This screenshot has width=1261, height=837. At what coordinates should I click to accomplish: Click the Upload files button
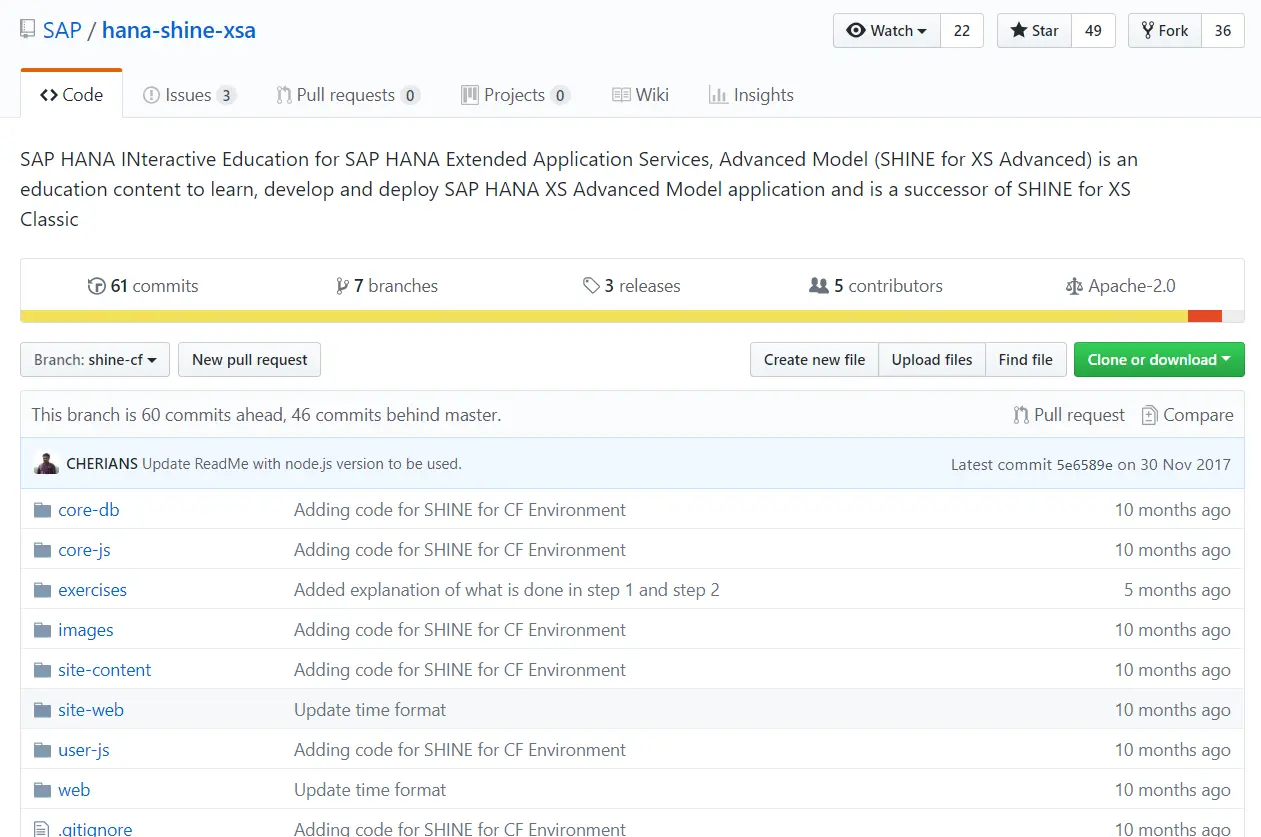tap(932, 360)
